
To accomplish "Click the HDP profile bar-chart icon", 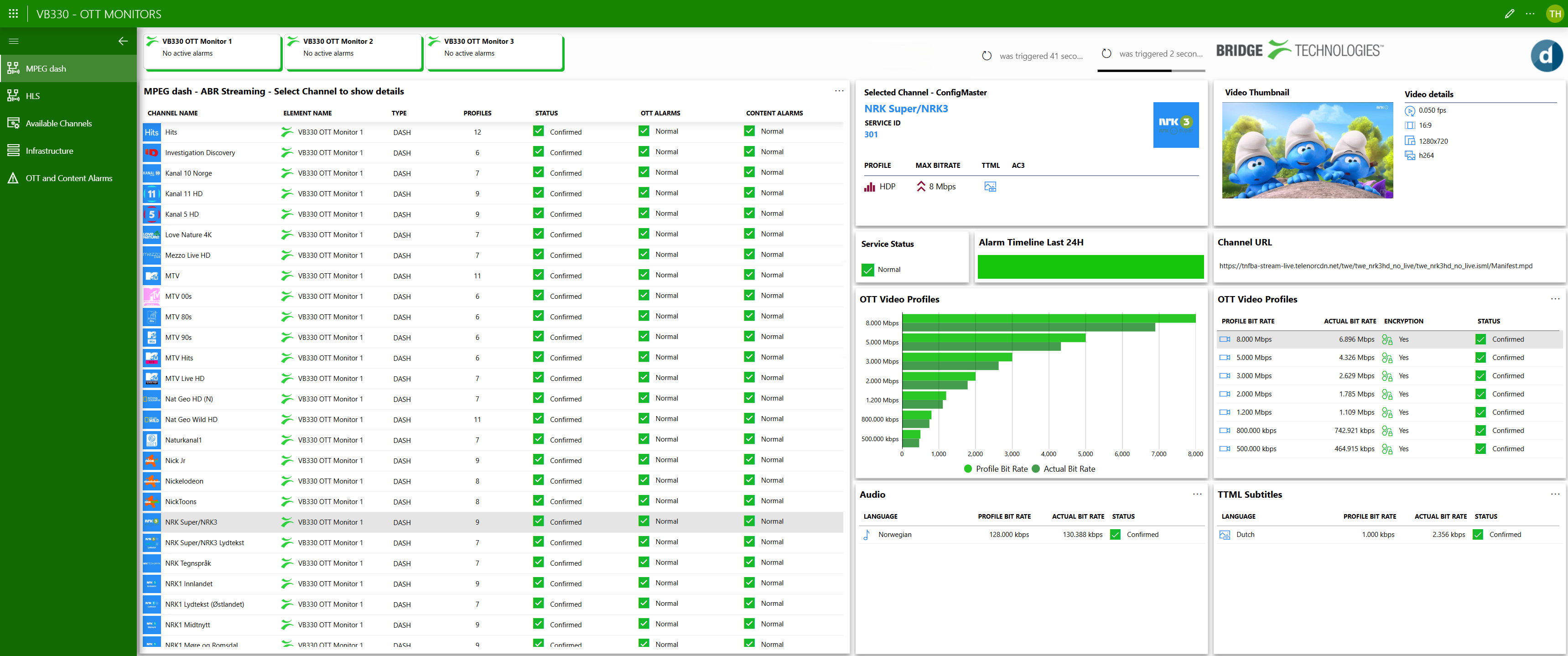I will coord(870,187).
